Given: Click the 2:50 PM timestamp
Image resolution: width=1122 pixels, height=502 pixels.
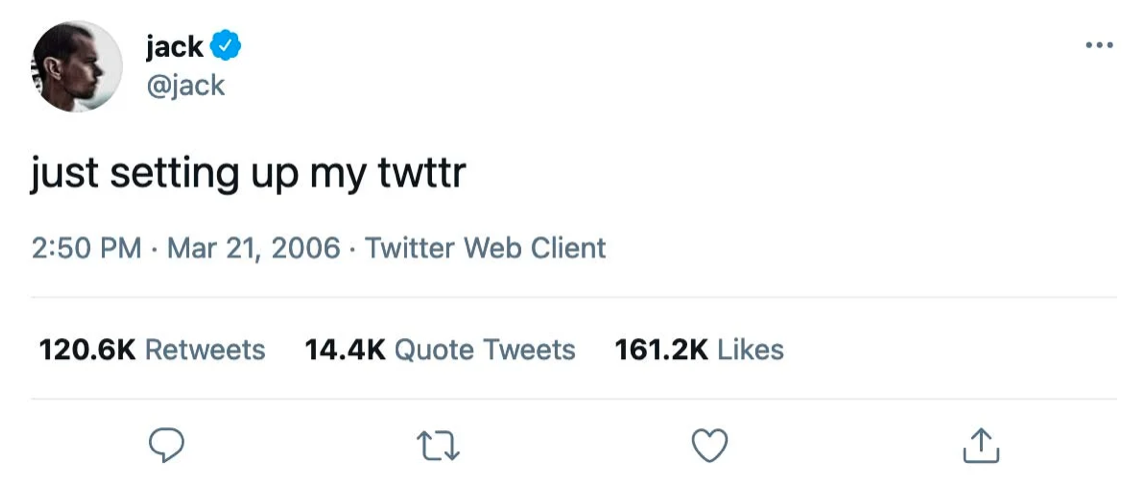Looking at the screenshot, I should [x=87, y=247].
